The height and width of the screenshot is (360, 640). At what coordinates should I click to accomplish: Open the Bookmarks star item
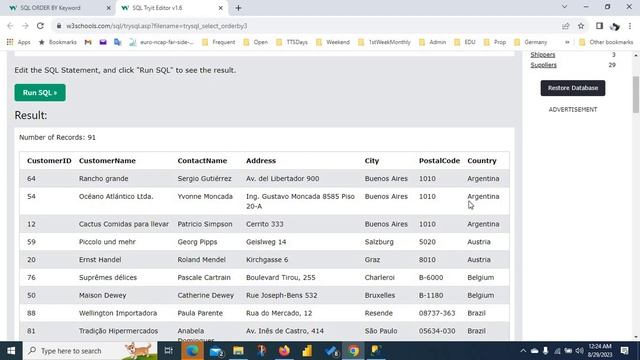pyautogui.click(x=58, y=42)
